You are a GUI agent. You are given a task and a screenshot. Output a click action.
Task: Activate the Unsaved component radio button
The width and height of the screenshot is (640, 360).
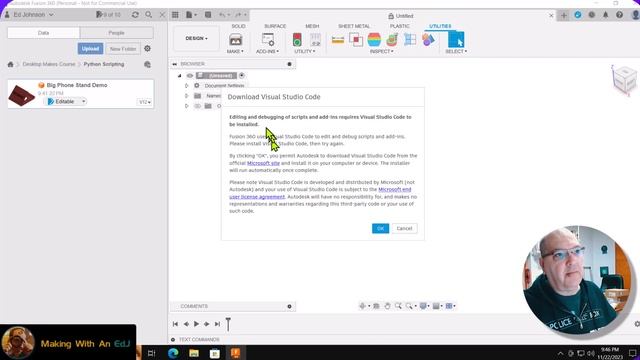pos(242,76)
